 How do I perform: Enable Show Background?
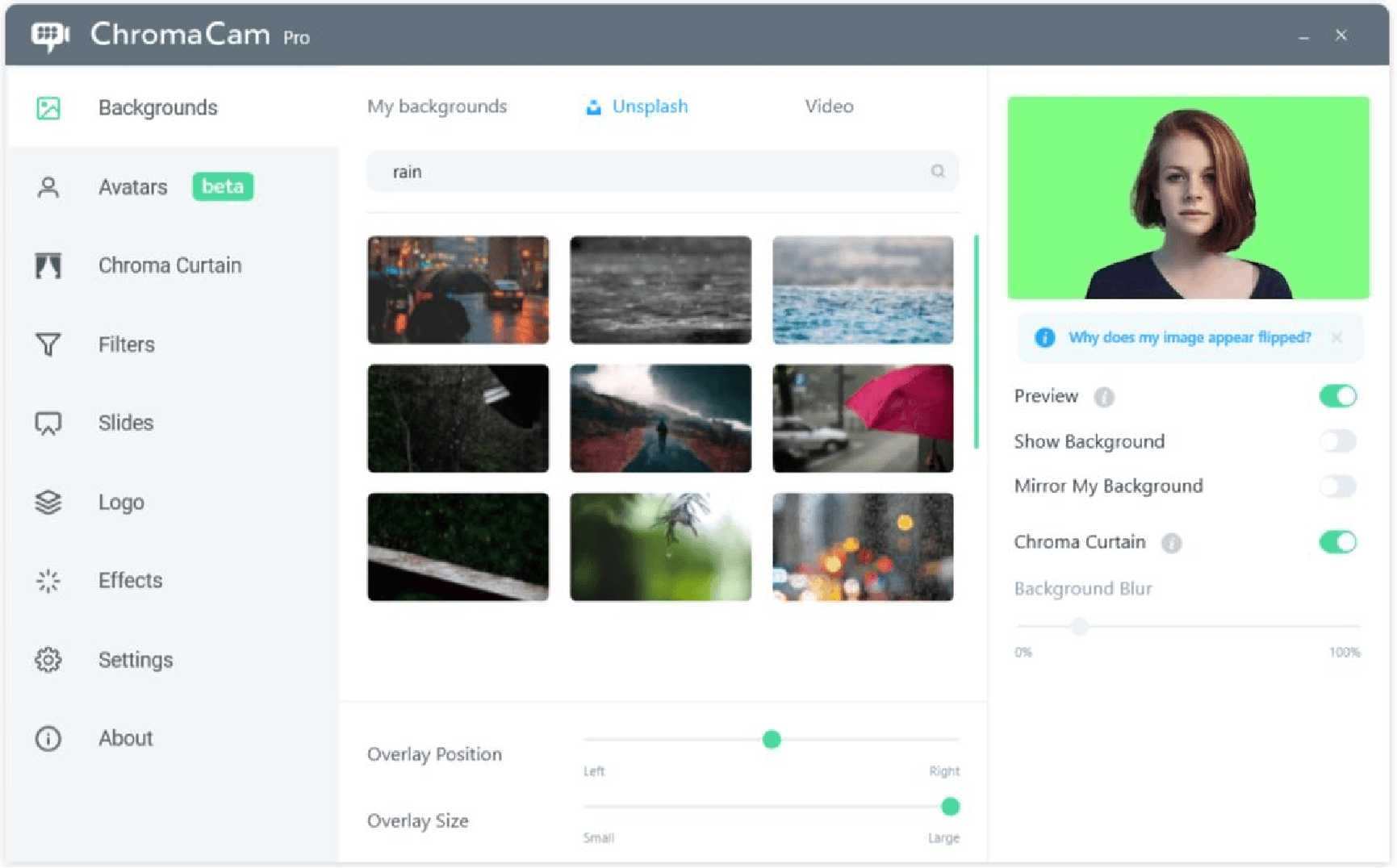coord(1337,441)
